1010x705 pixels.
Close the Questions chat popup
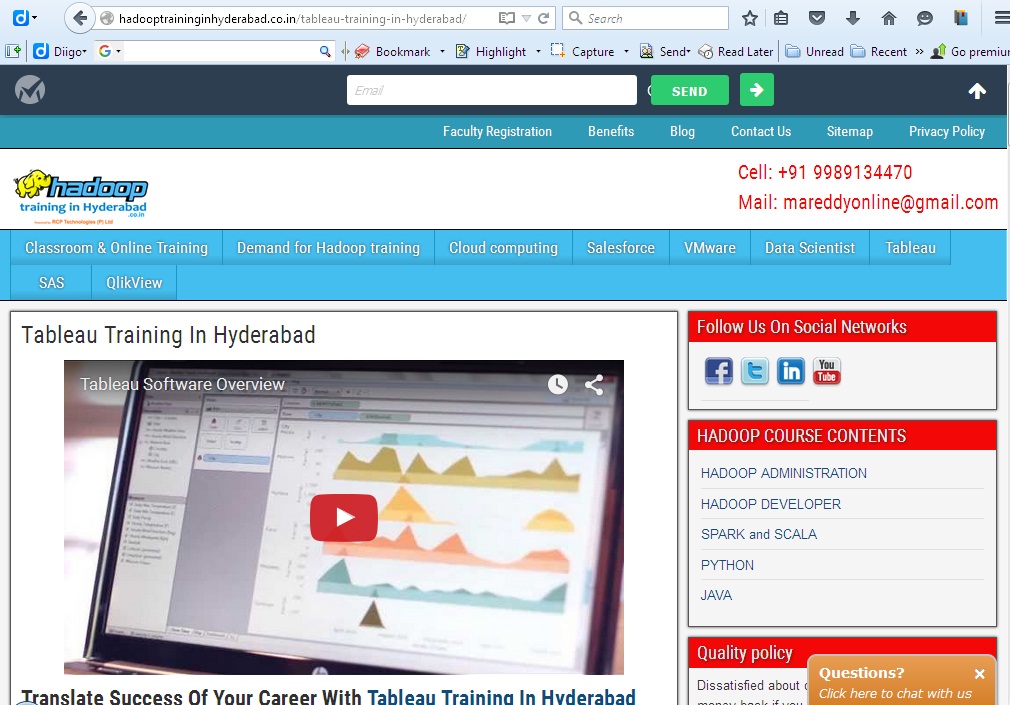pyautogui.click(x=980, y=674)
